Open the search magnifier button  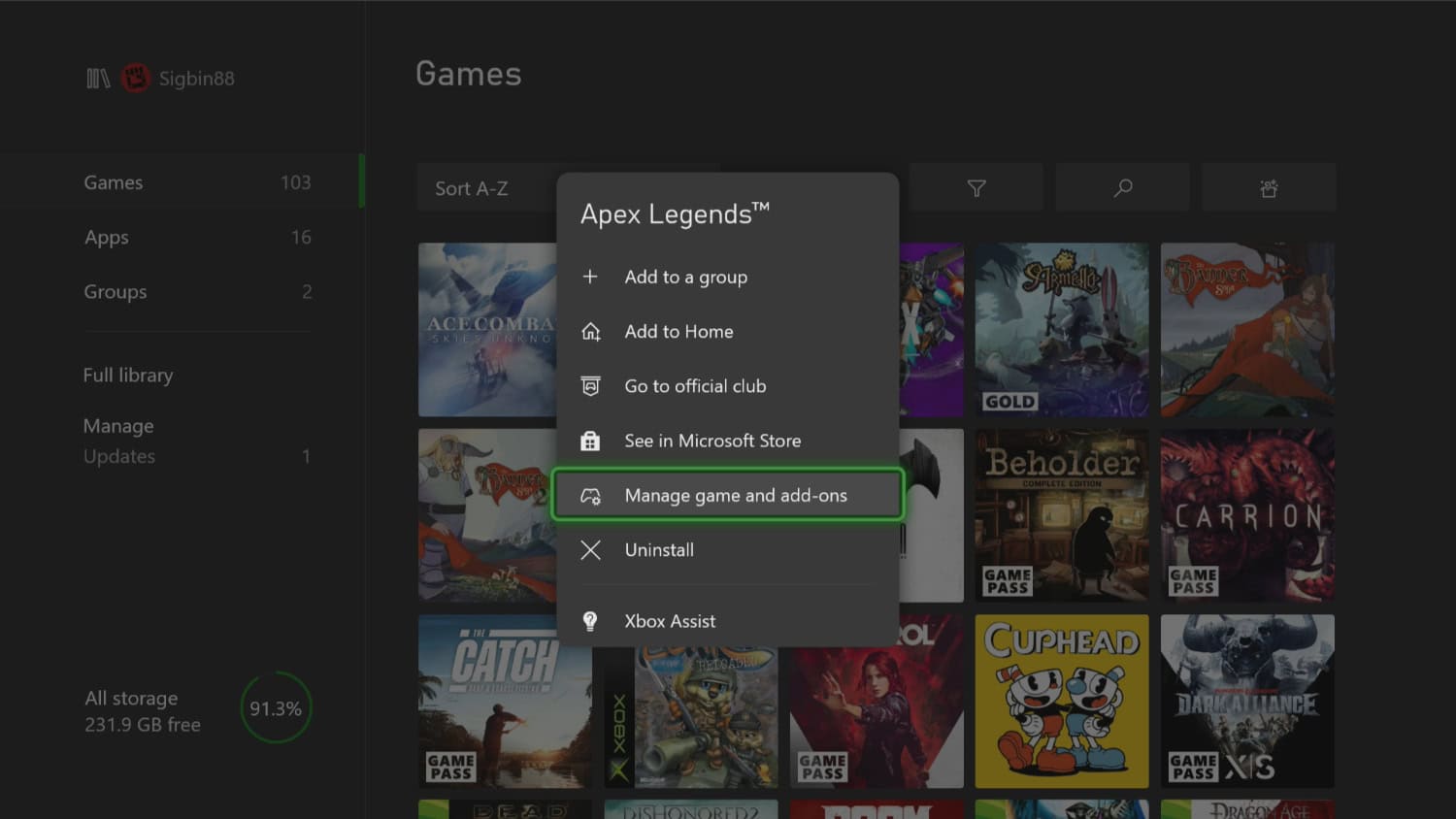point(1123,188)
